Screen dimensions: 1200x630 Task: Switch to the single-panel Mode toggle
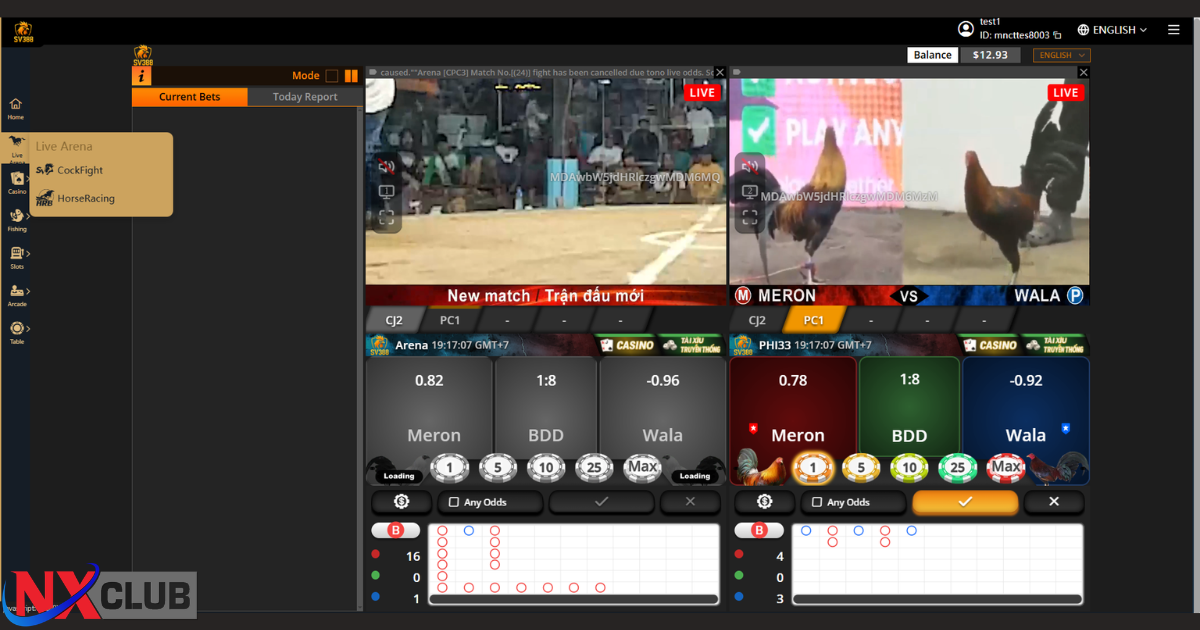(332, 76)
